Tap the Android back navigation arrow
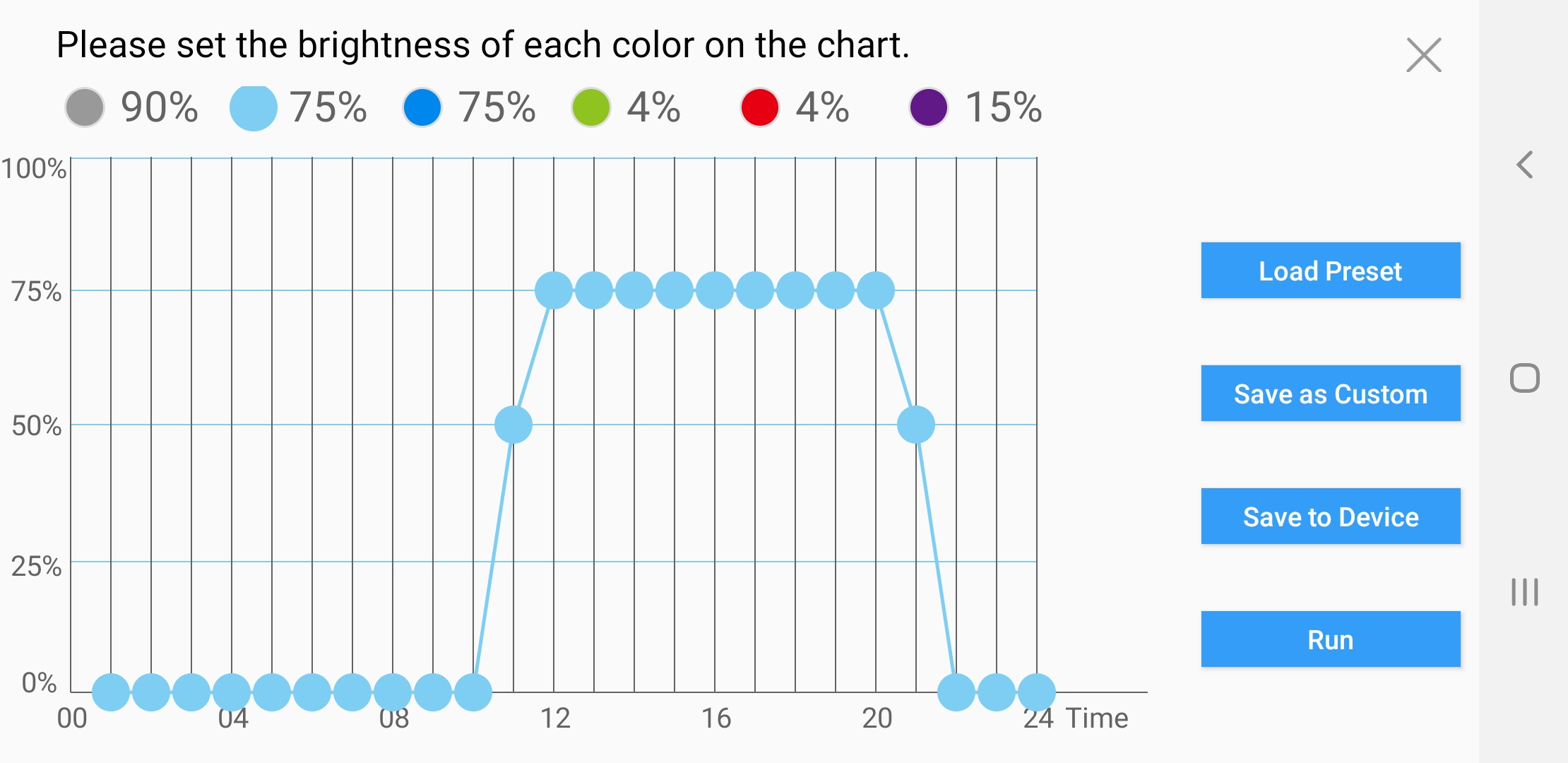 click(1525, 165)
